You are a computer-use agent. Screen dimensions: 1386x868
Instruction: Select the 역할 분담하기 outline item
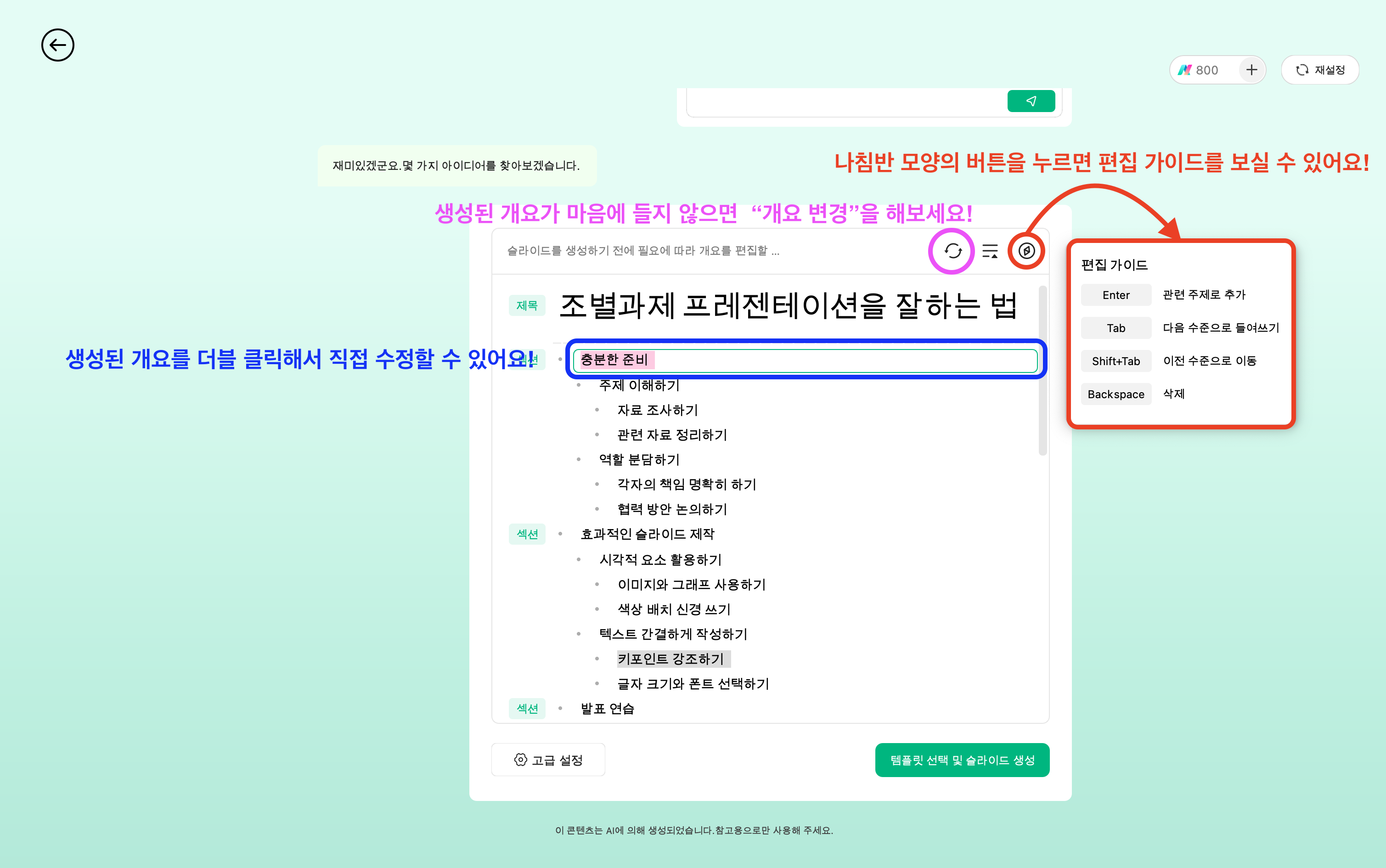coord(639,460)
